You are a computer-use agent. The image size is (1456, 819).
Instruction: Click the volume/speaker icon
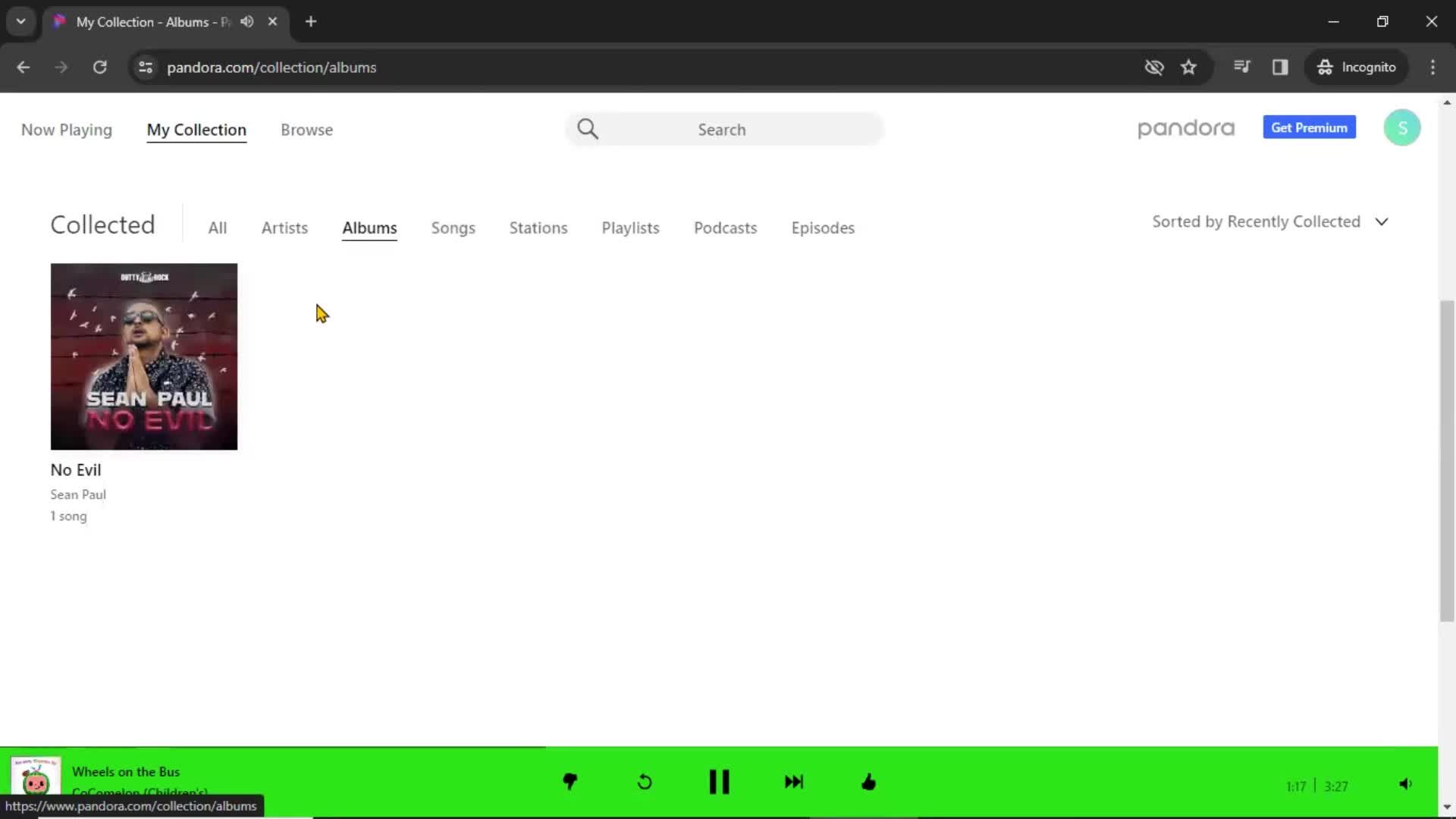pos(1405,783)
